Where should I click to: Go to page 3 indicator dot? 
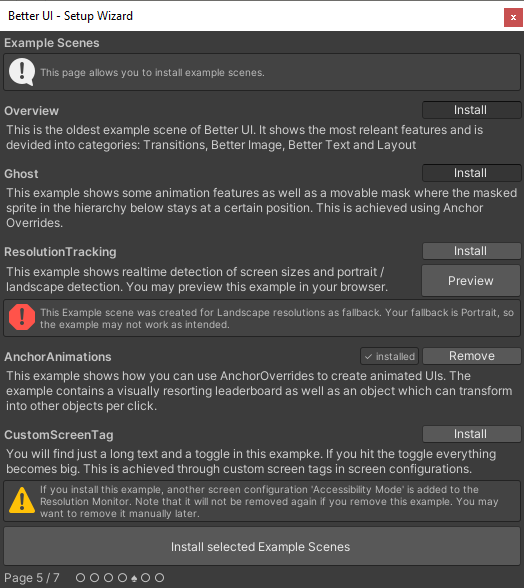108,578
